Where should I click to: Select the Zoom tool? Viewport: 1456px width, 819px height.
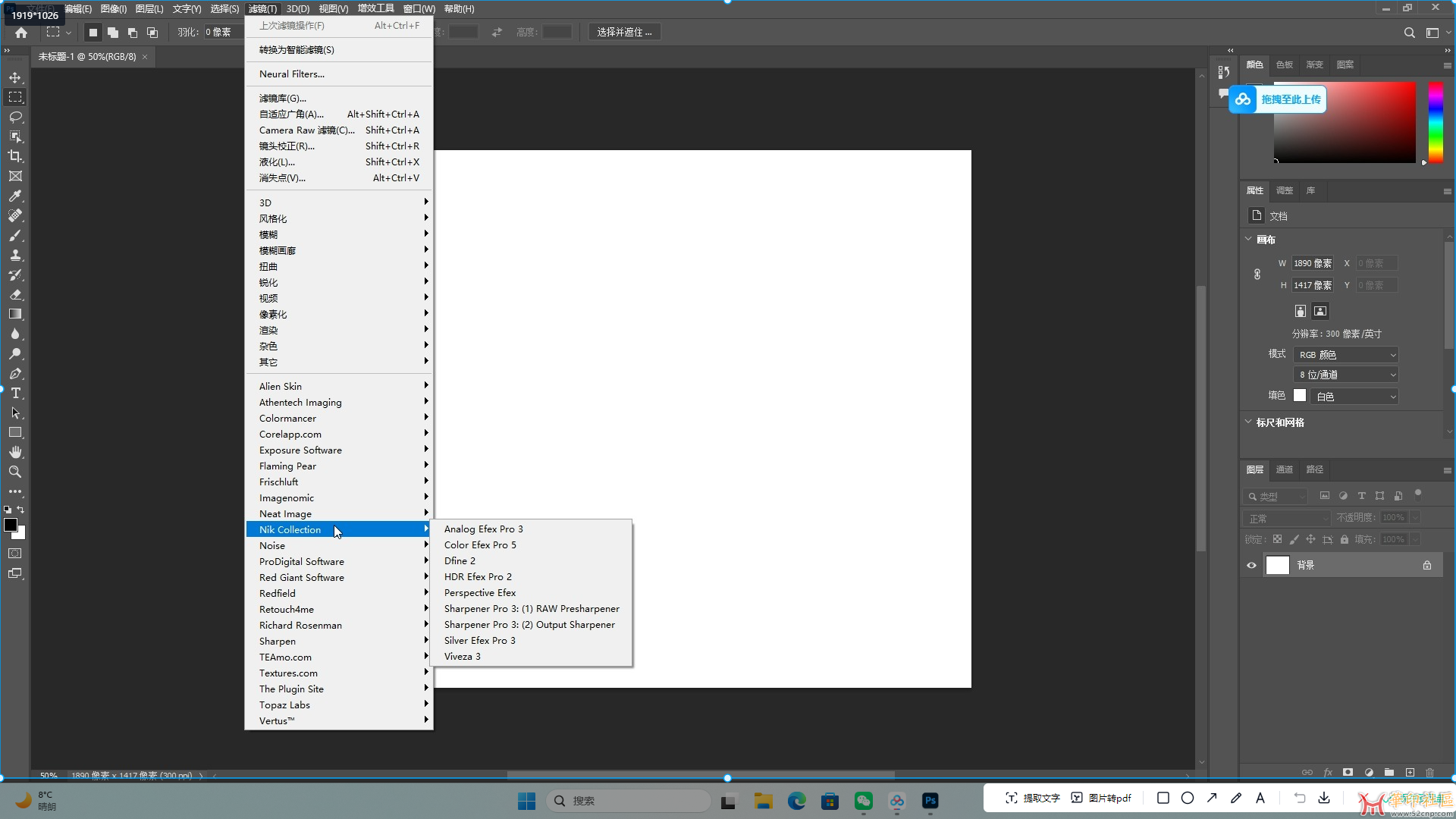[x=15, y=472]
